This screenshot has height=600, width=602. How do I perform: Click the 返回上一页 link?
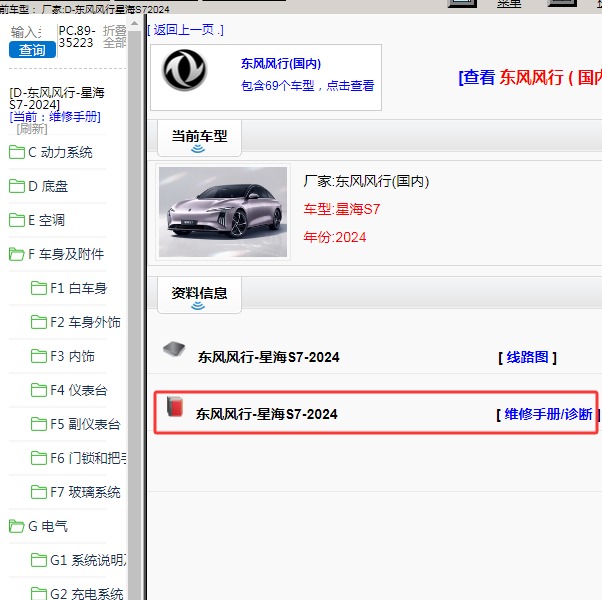(x=185, y=30)
